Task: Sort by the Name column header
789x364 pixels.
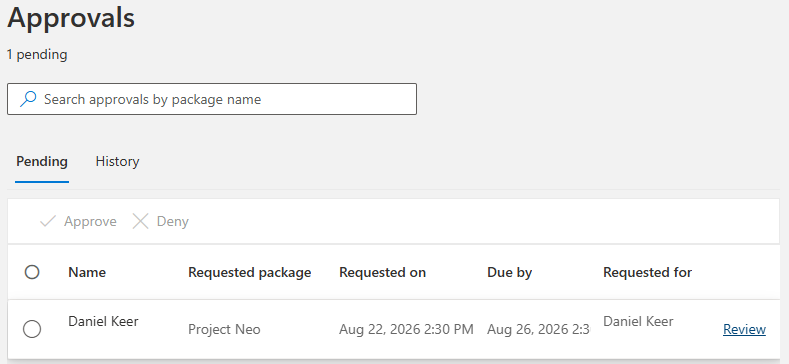Action: pyautogui.click(x=87, y=272)
